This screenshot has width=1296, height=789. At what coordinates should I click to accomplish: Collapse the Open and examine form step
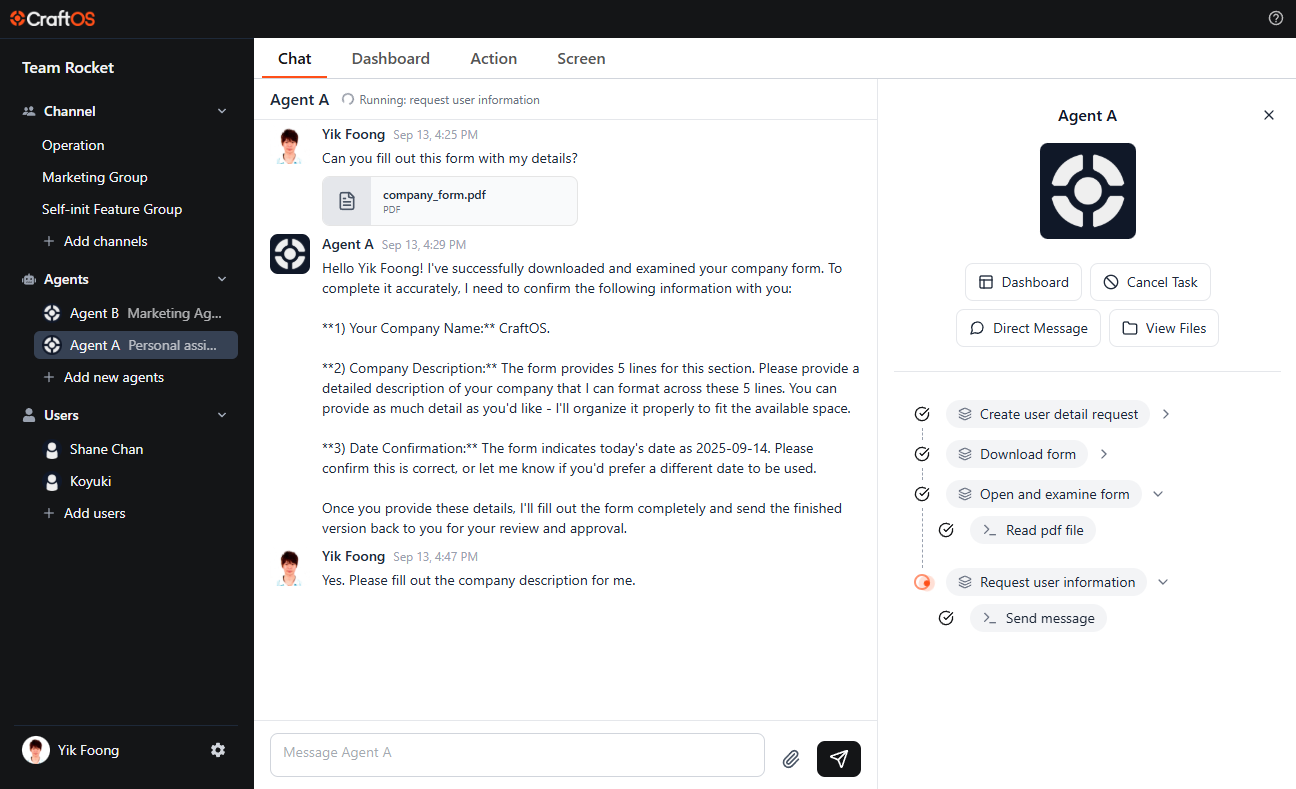(1158, 494)
